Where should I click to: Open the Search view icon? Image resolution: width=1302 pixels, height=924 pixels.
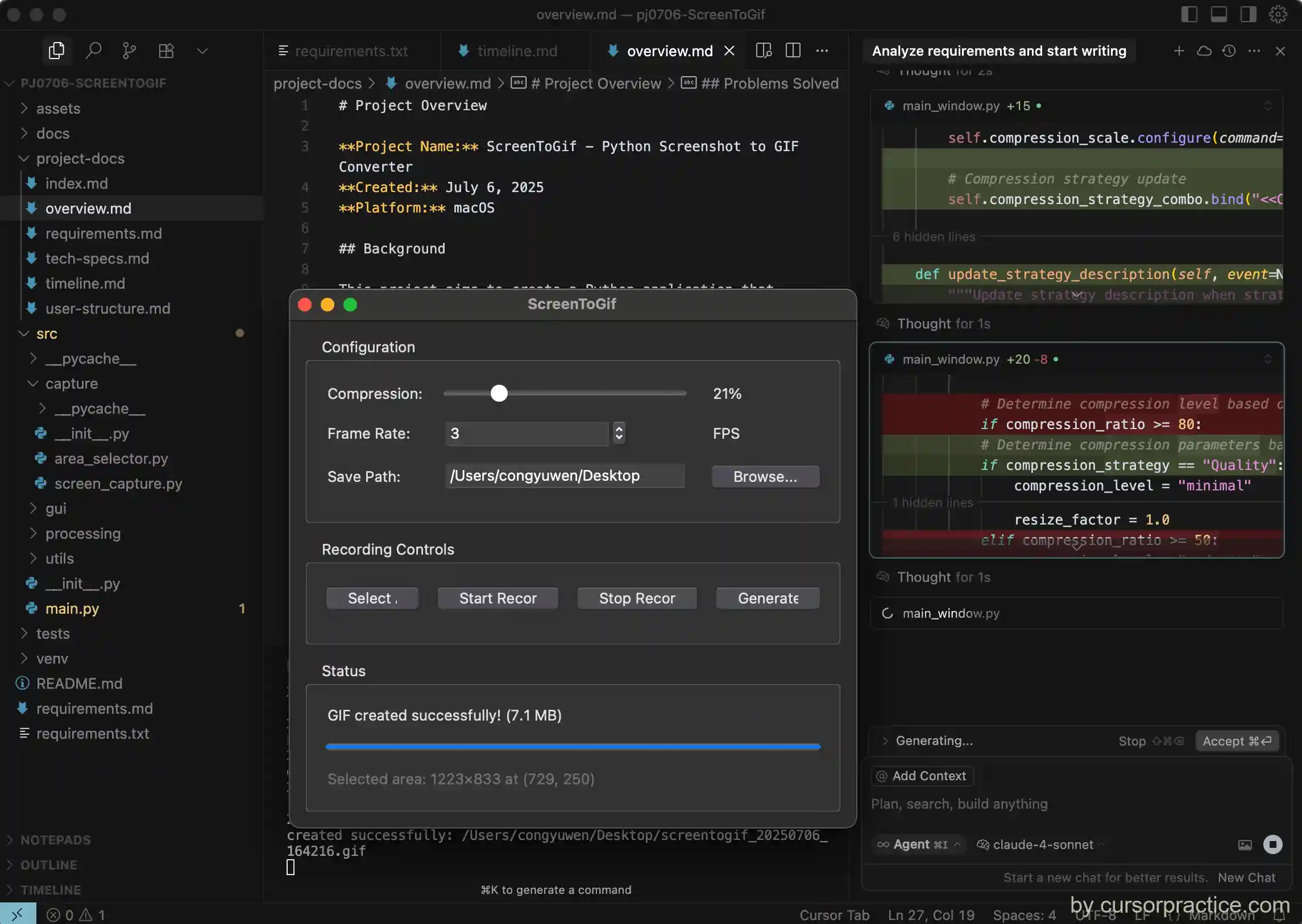pyautogui.click(x=93, y=51)
